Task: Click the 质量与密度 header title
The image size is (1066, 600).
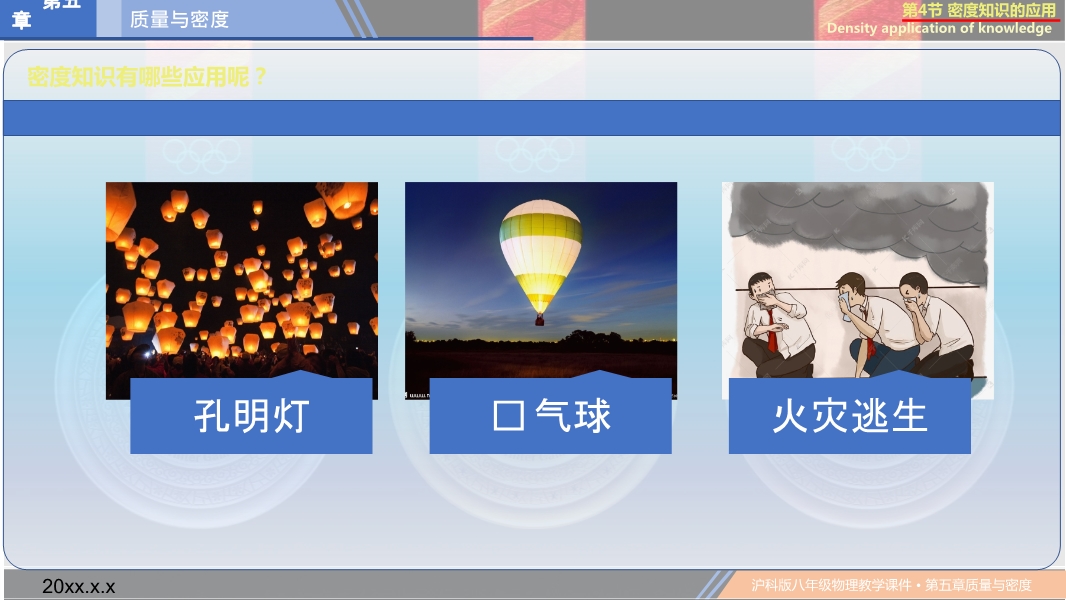Action: pos(179,20)
